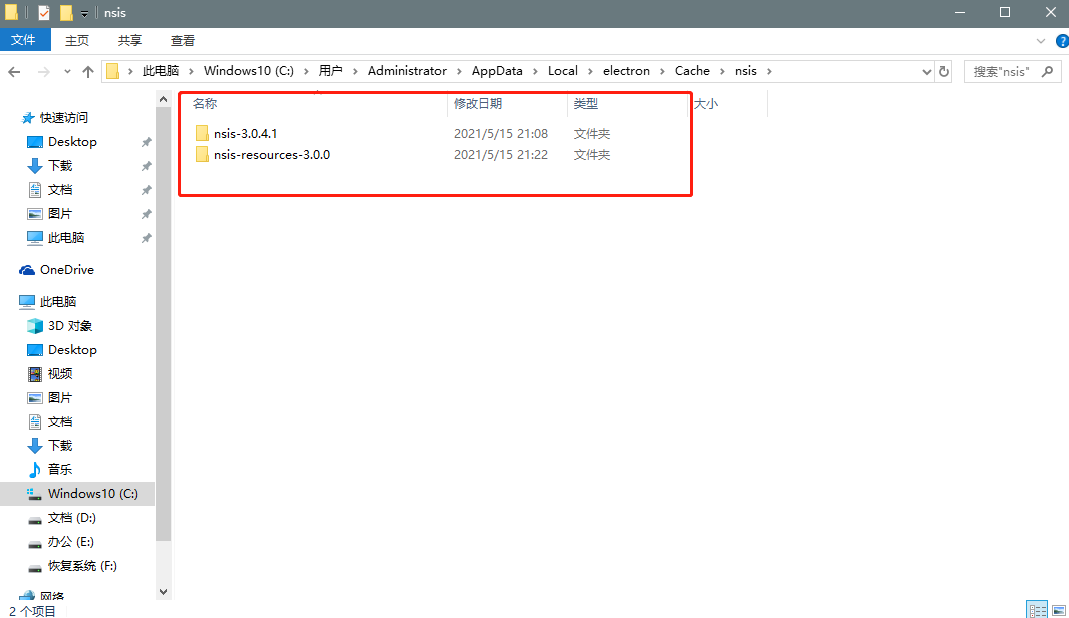
Task: Unpin Downloads from Quick access
Action: pos(146,165)
